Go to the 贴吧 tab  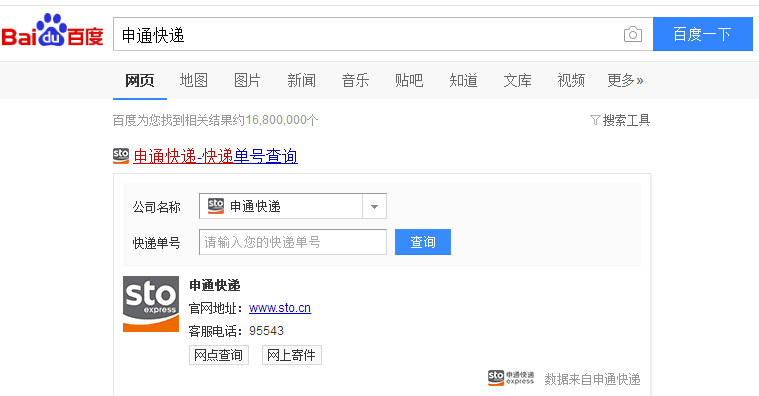pos(409,80)
